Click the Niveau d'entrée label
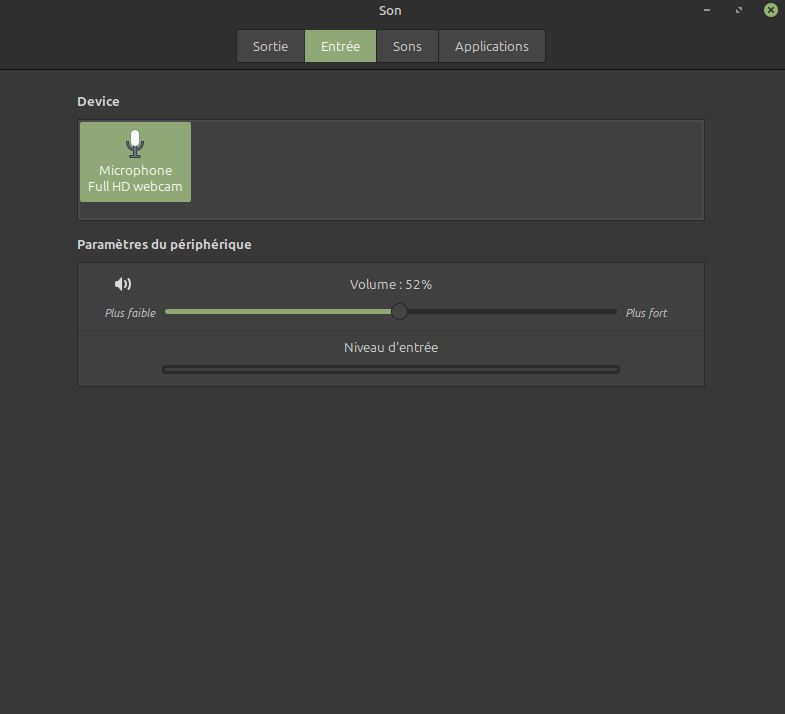Screen dimensions: 785x714 click(x=391, y=348)
